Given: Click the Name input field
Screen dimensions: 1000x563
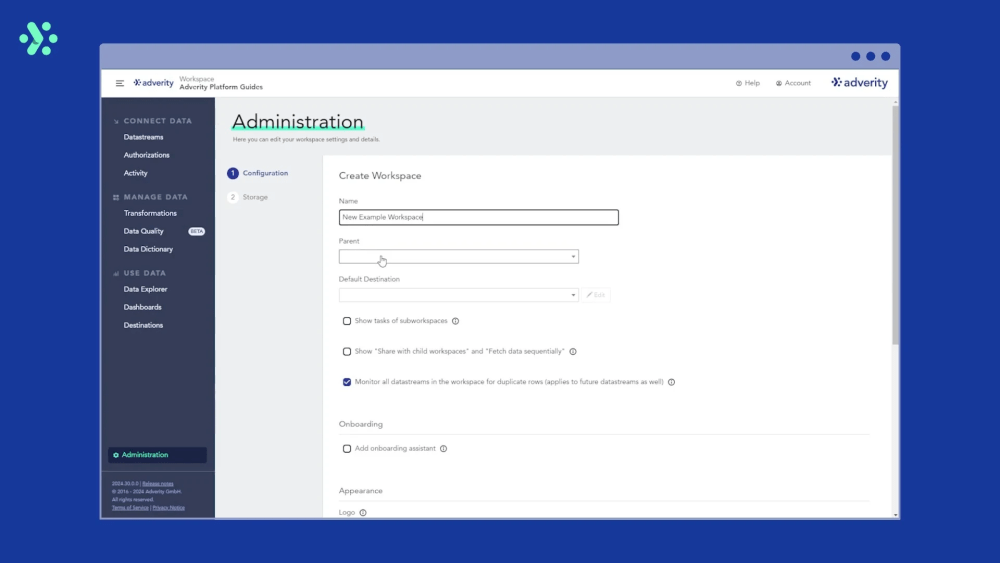Looking at the screenshot, I should [478, 217].
